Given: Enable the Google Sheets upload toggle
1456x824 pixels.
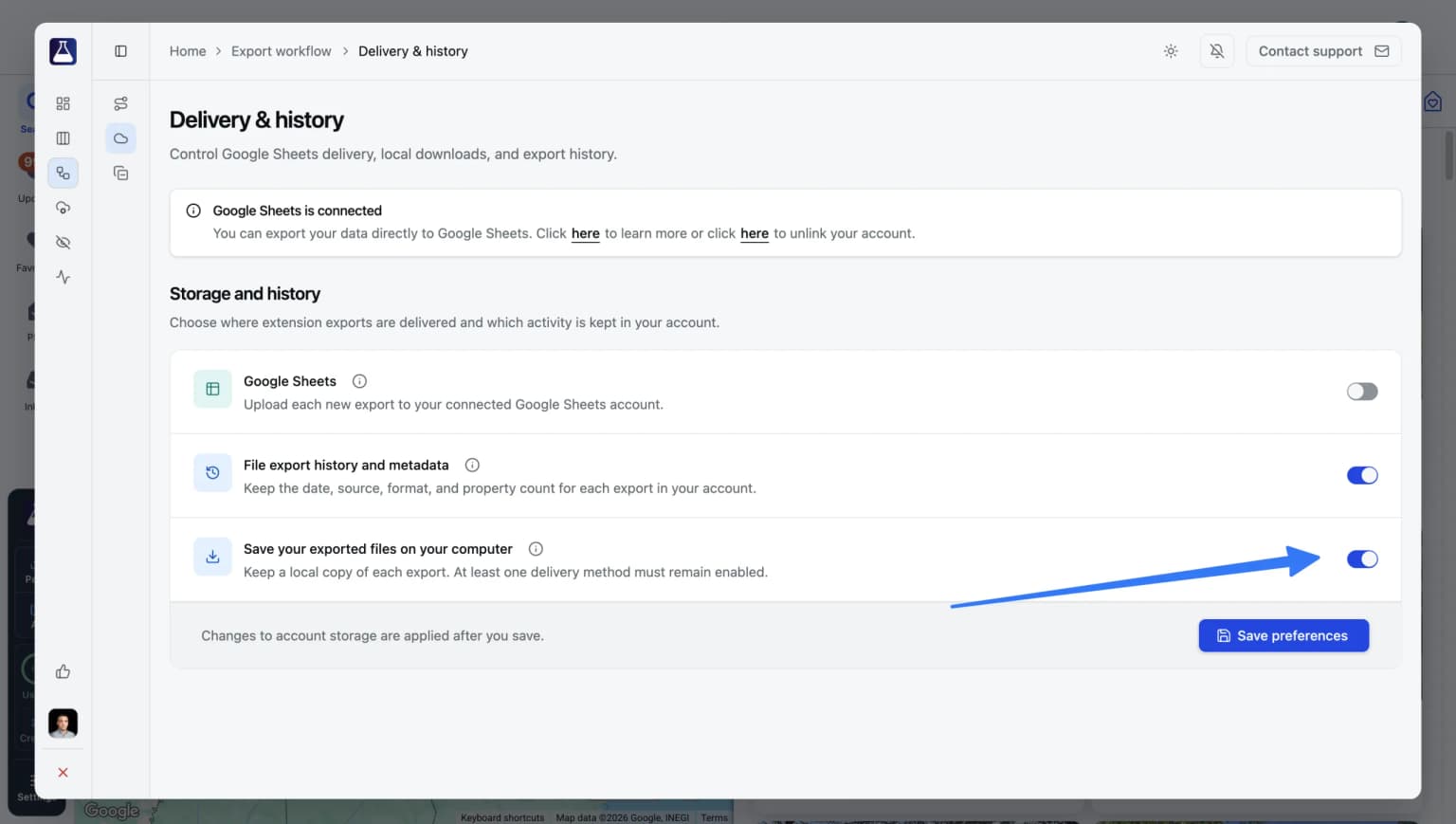Looking at the screenshot, I should point(1362,392).
